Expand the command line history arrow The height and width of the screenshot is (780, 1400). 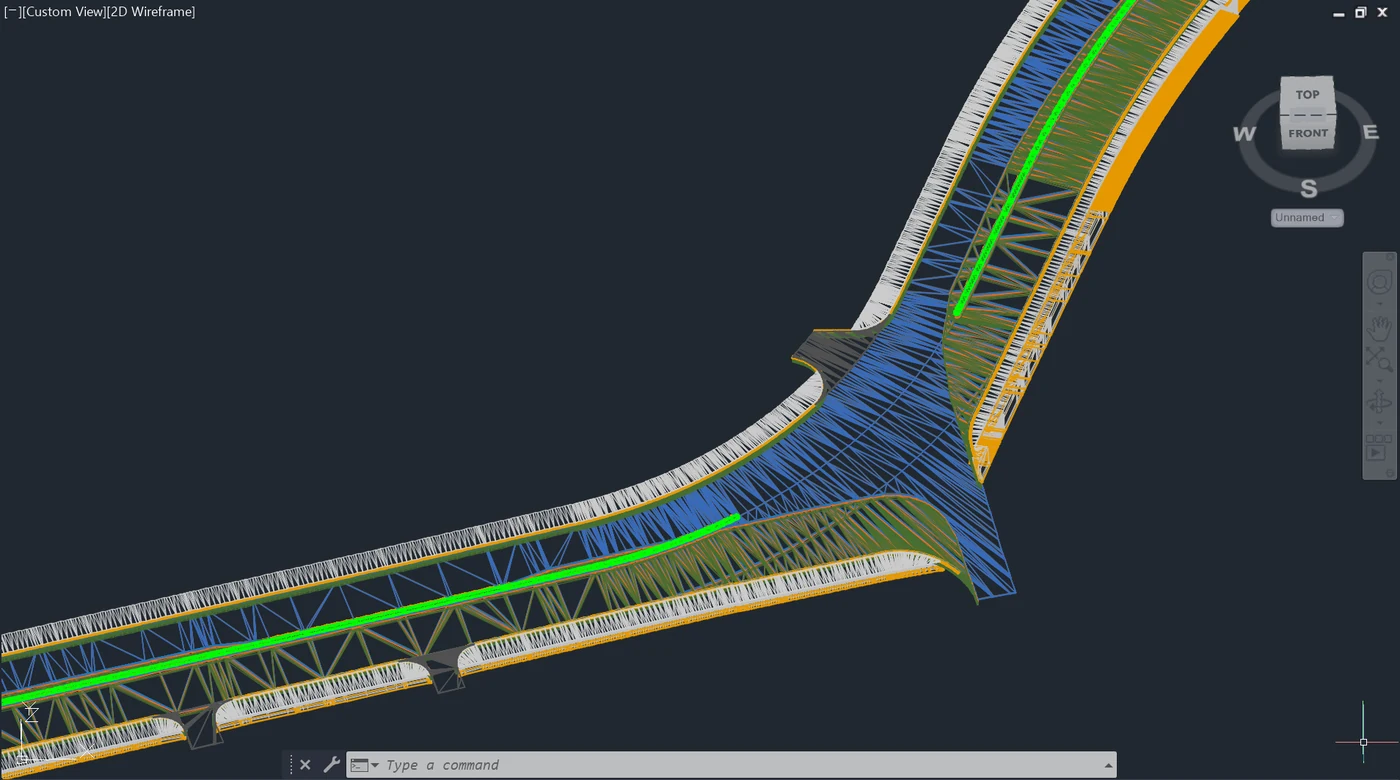click(x=1108, y=765)
